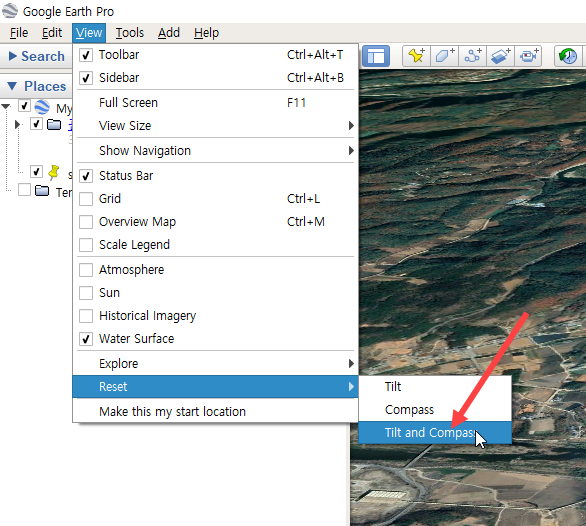Choose Tilt in the Reset submenu

(x=435, y=387)
